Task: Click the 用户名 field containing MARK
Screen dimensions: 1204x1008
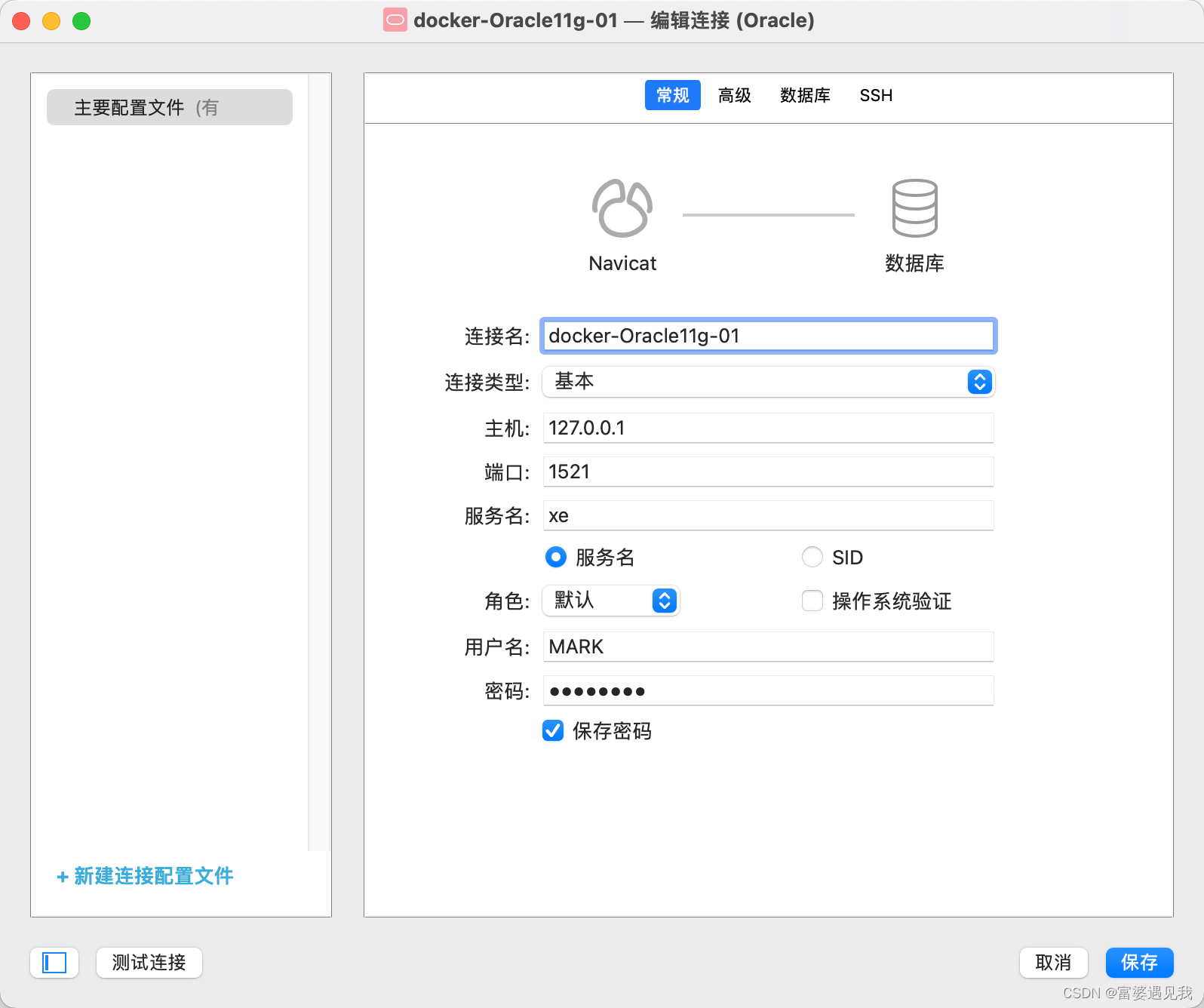Action: 768,647
